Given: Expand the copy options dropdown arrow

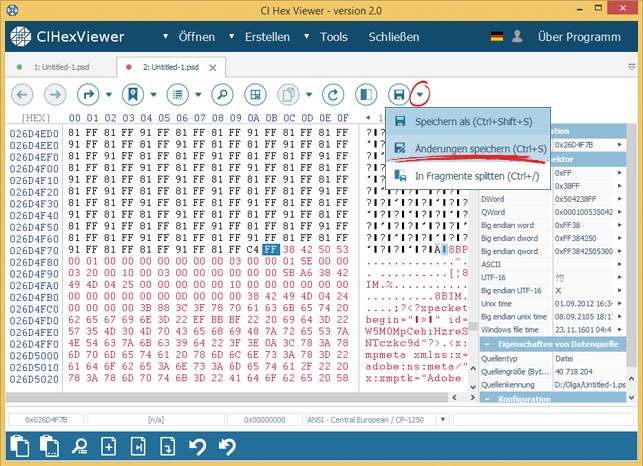Looking at the screenshot, I should tap(309, 95).
